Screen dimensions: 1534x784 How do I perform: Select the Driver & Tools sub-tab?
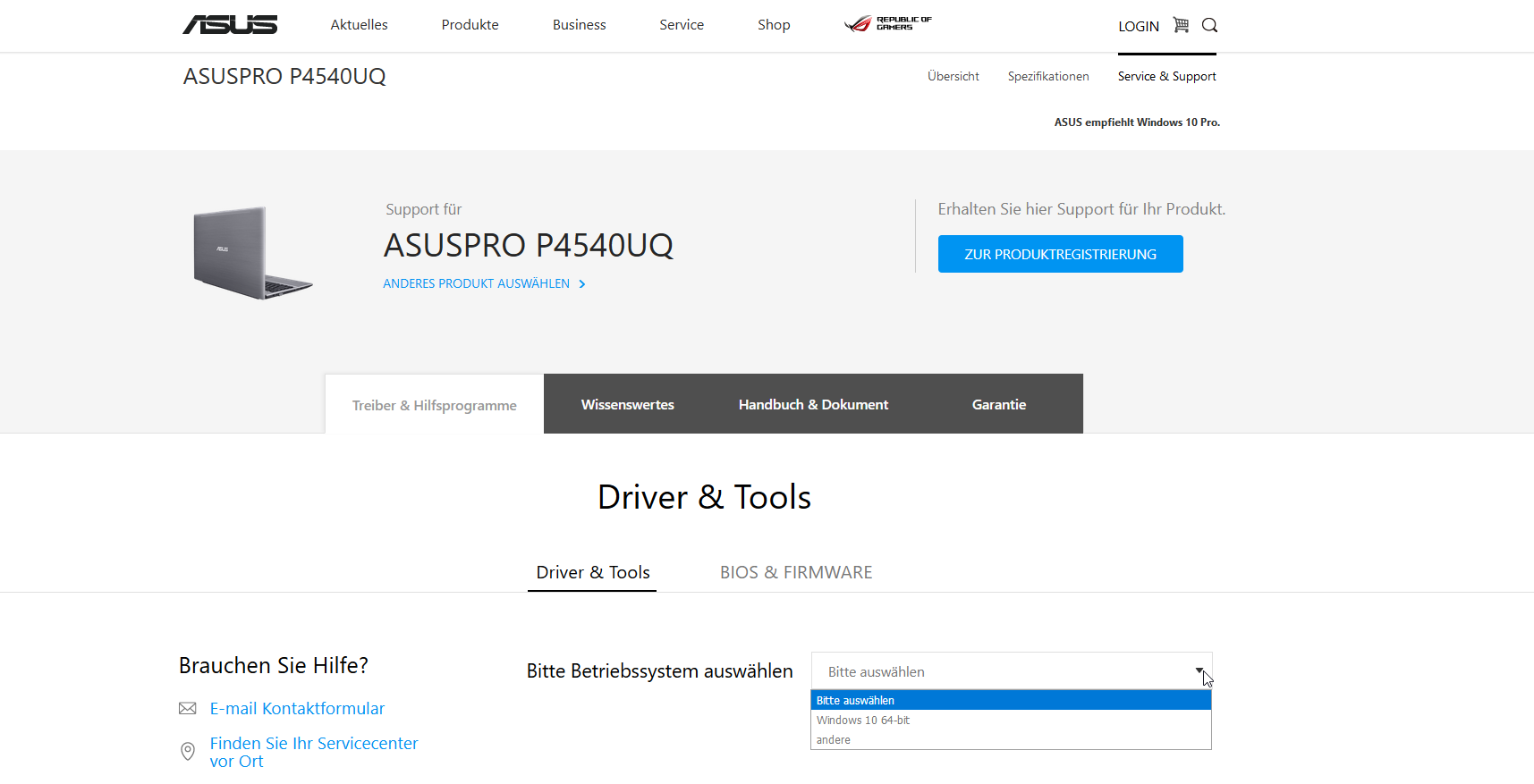click(592, 572)
